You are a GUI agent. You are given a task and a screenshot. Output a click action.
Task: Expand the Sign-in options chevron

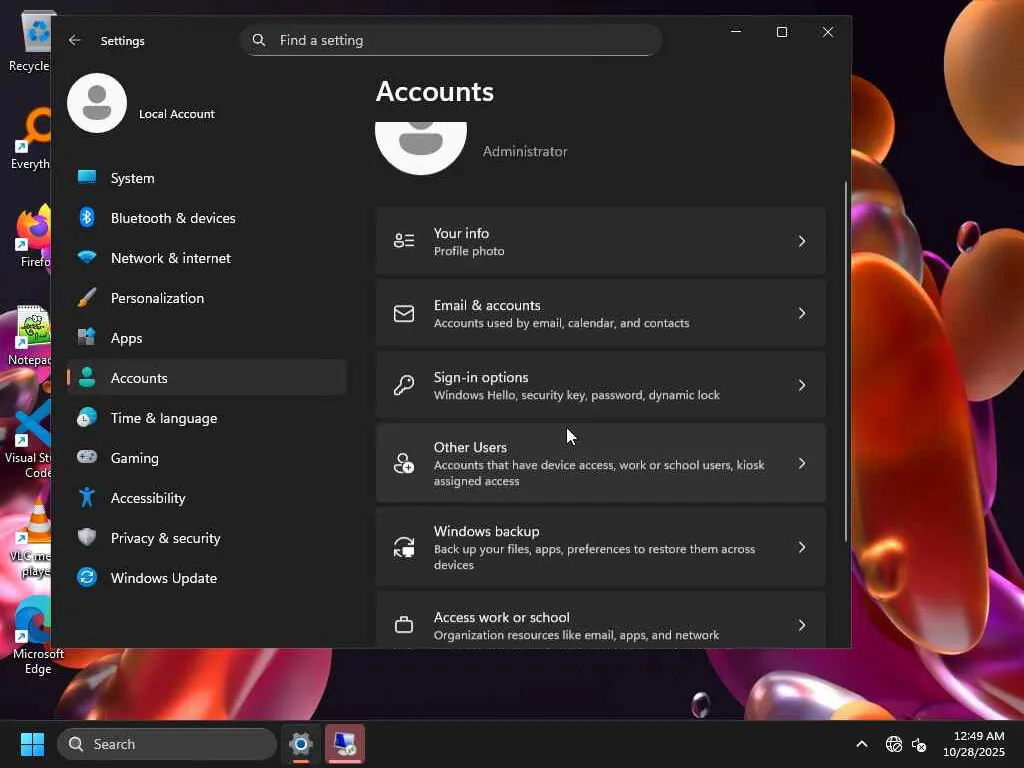(802, 385)
